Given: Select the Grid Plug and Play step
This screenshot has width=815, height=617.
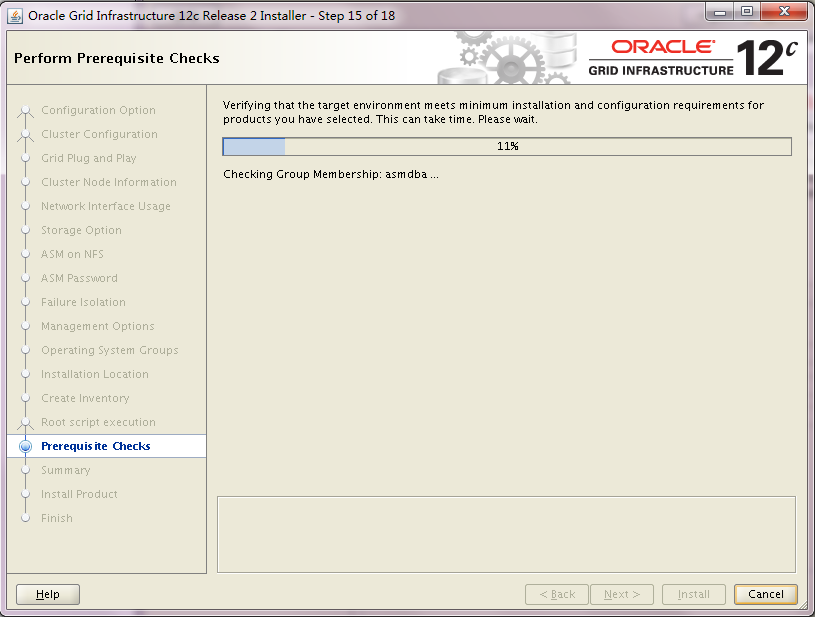Looking at the screenshot, I should [x=88, y=158].
